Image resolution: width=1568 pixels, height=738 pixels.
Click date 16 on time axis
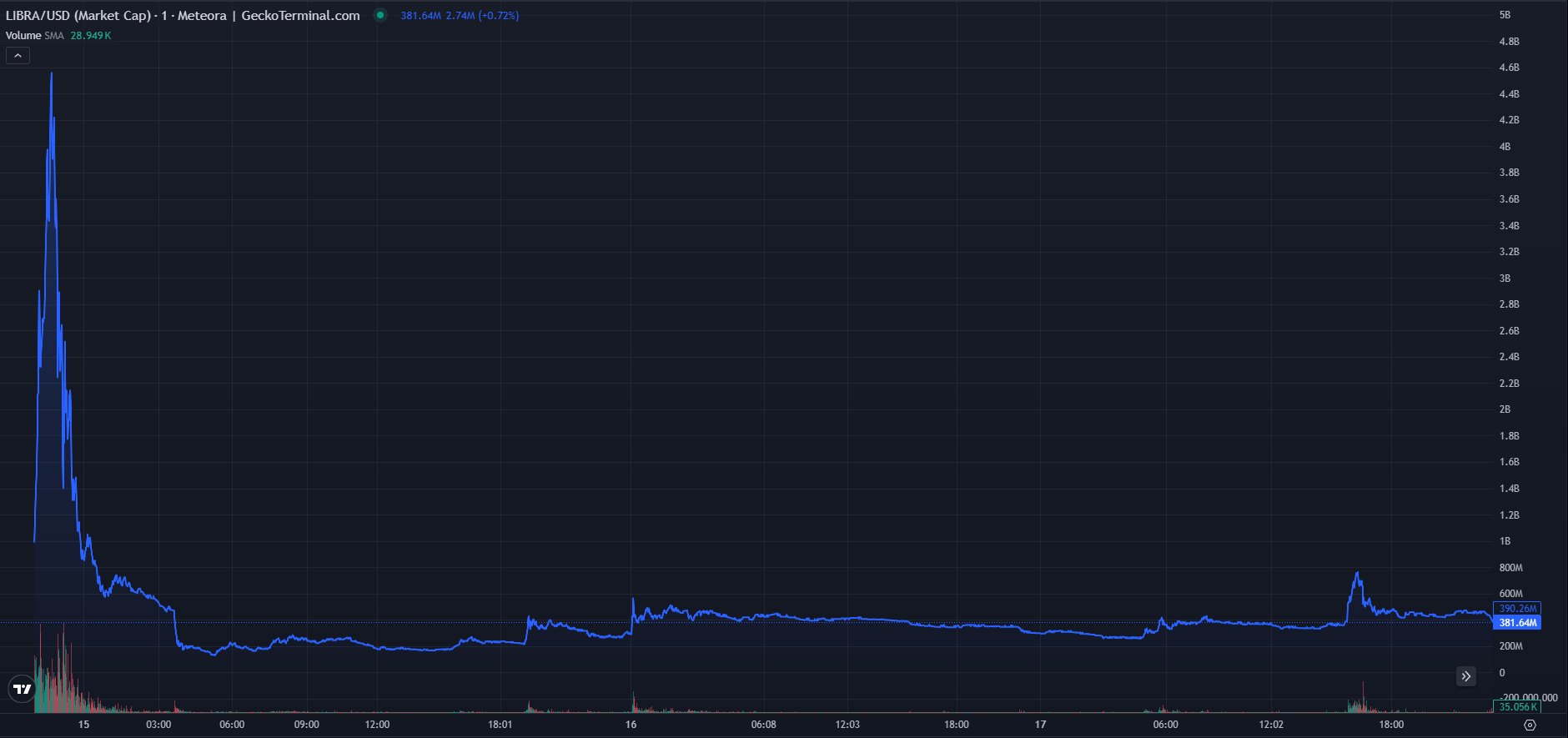631,725
